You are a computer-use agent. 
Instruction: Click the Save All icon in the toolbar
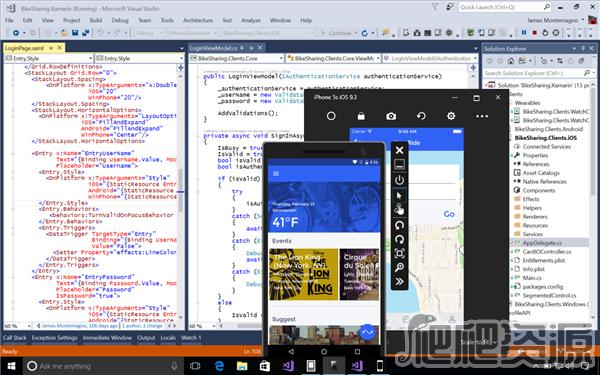click(x=86, y=33)
